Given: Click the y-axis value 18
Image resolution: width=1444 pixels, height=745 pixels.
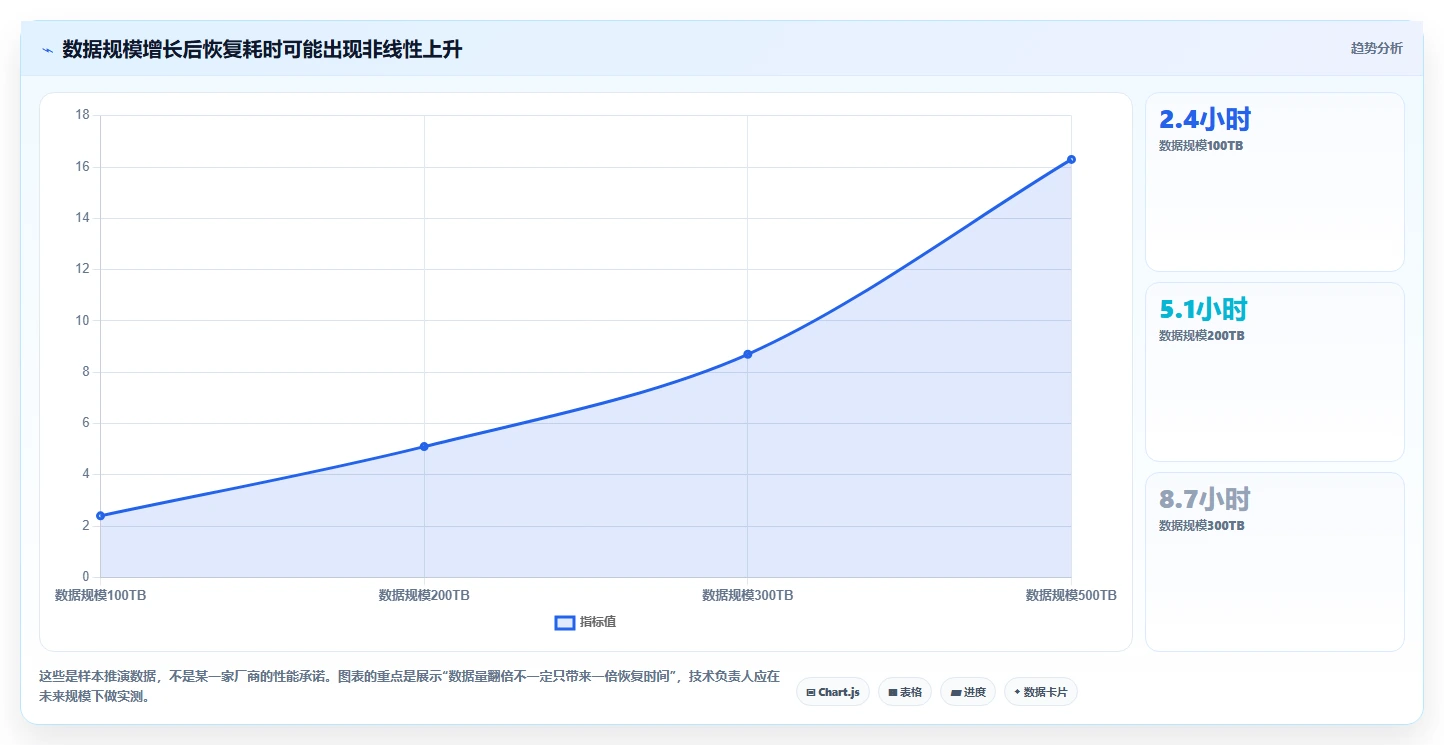Looking at the screenshot, I should coord(83,115).
